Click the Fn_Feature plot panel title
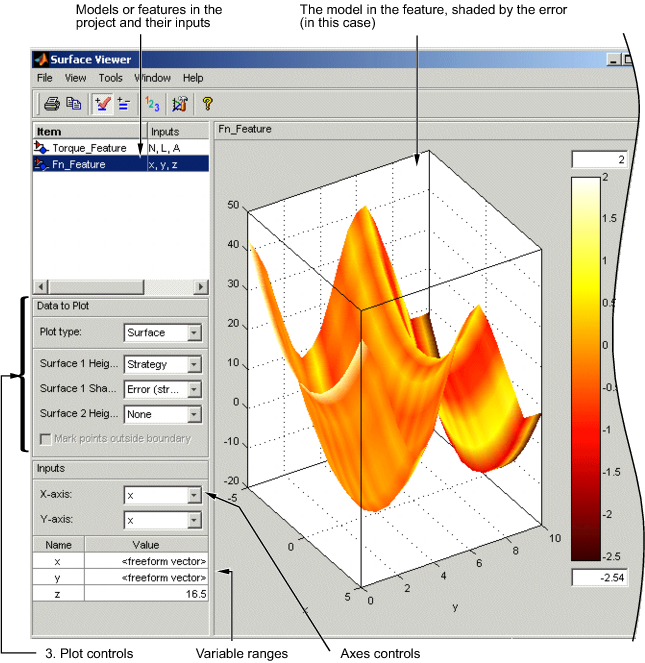This screenshot has width=645, height=663. [x=245, y=129]
